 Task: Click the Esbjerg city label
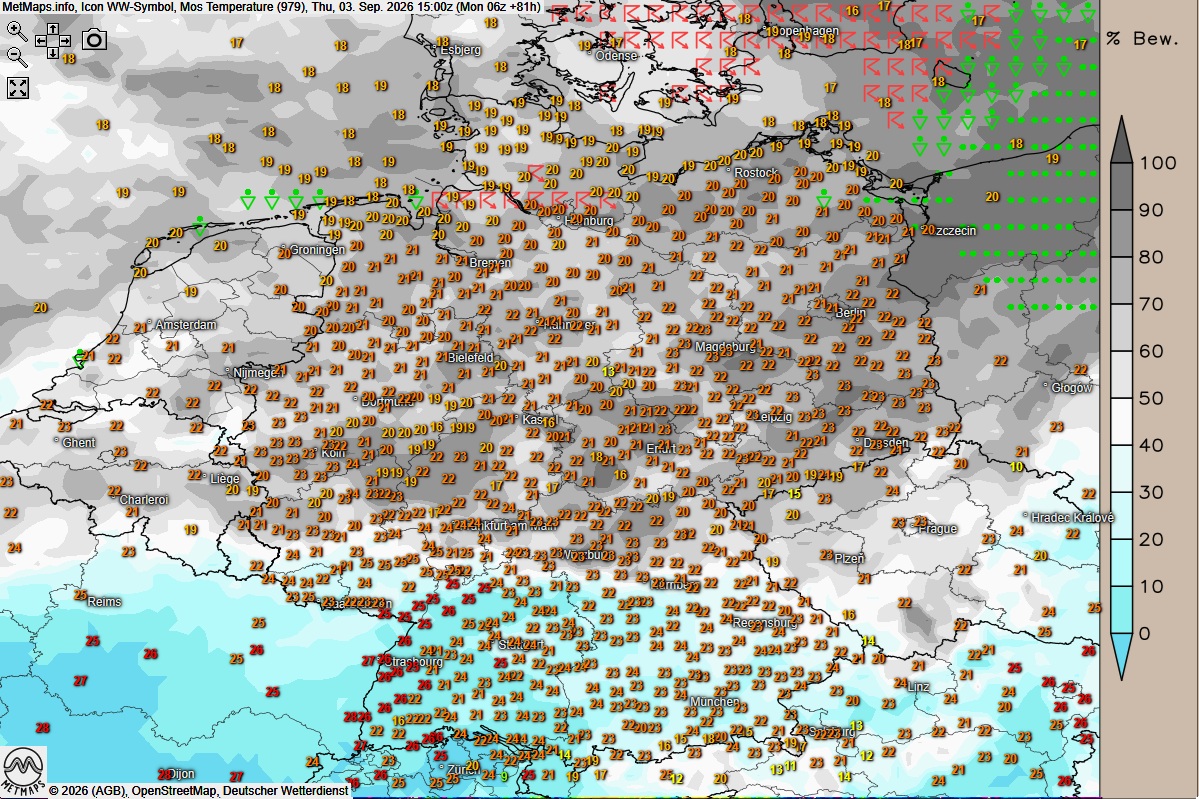tap(460, 50)
